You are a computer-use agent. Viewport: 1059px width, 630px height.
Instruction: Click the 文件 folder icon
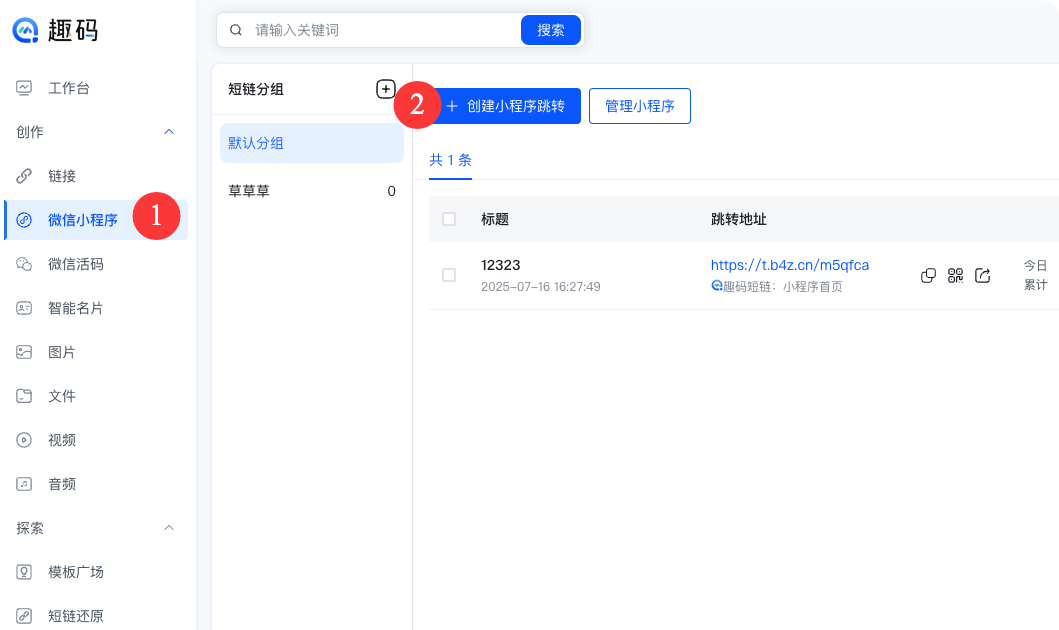[24, 396]
